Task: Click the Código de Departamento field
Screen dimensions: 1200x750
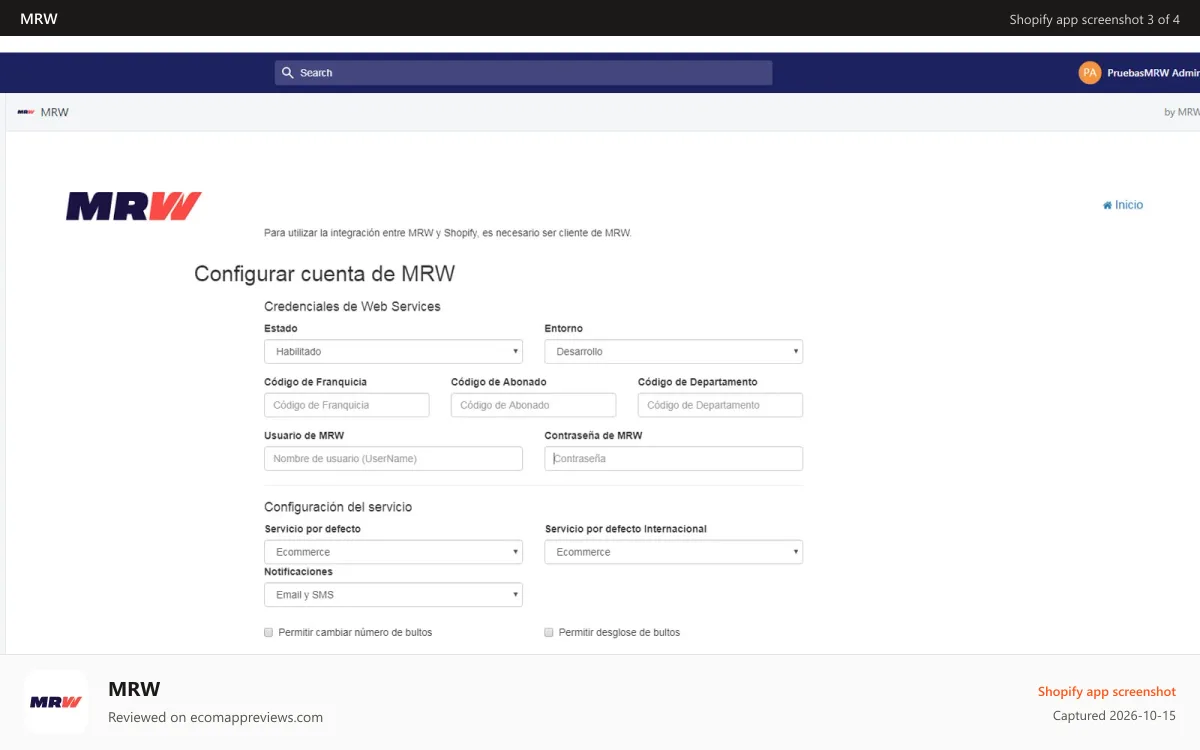Action: coord(720,405)
